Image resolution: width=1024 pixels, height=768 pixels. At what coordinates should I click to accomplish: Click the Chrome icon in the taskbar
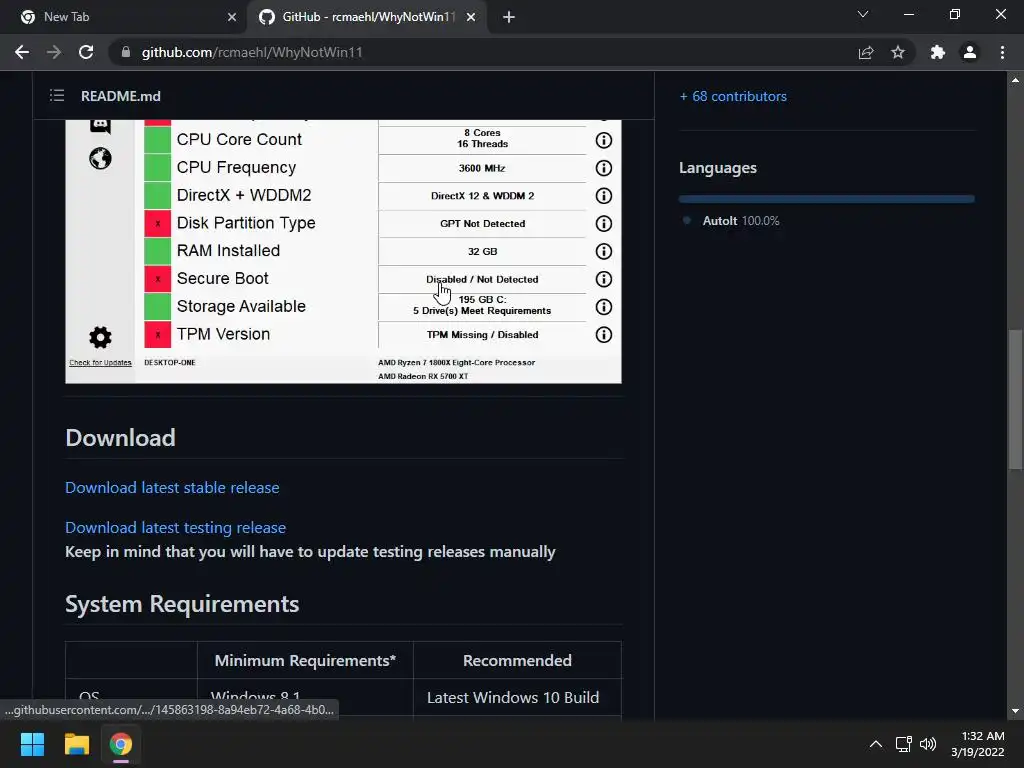[120, 744]
